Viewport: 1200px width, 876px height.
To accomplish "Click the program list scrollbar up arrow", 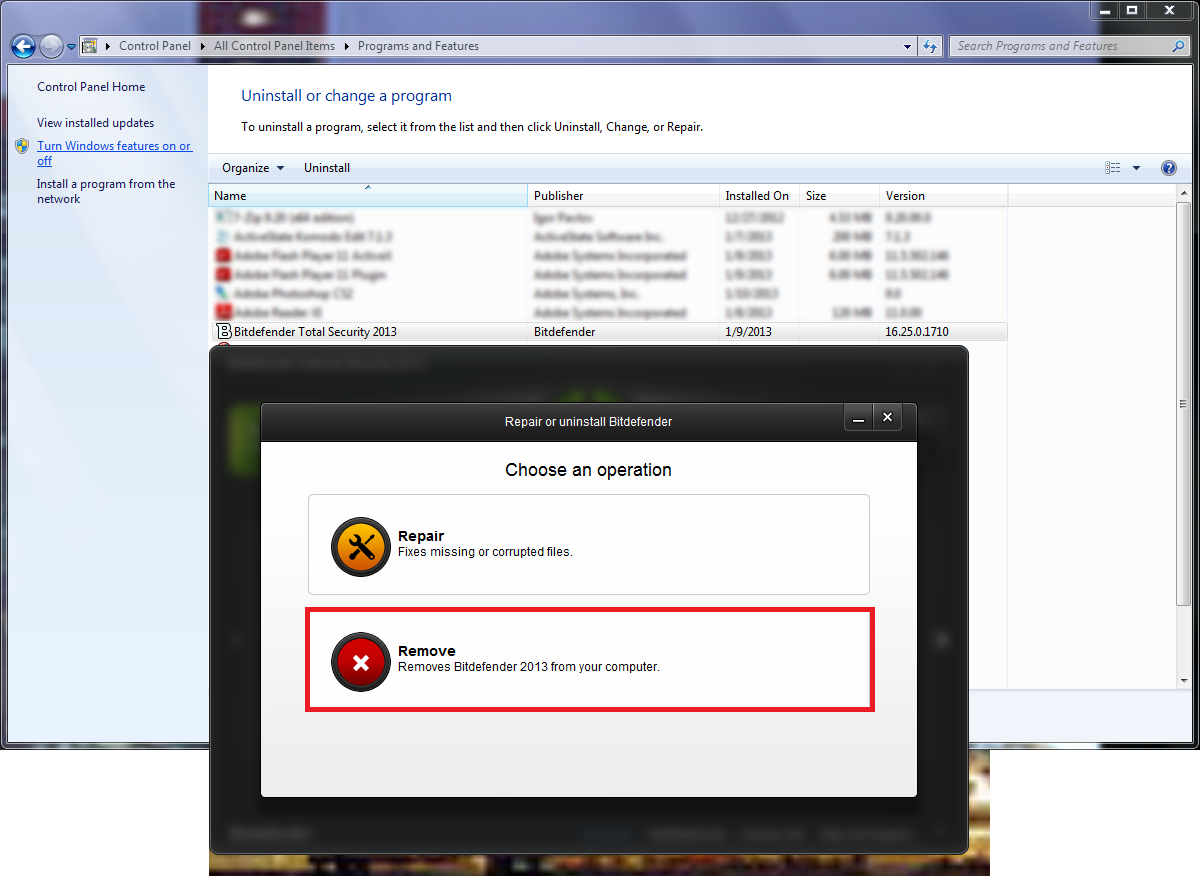I will [x=1184, y=195].
